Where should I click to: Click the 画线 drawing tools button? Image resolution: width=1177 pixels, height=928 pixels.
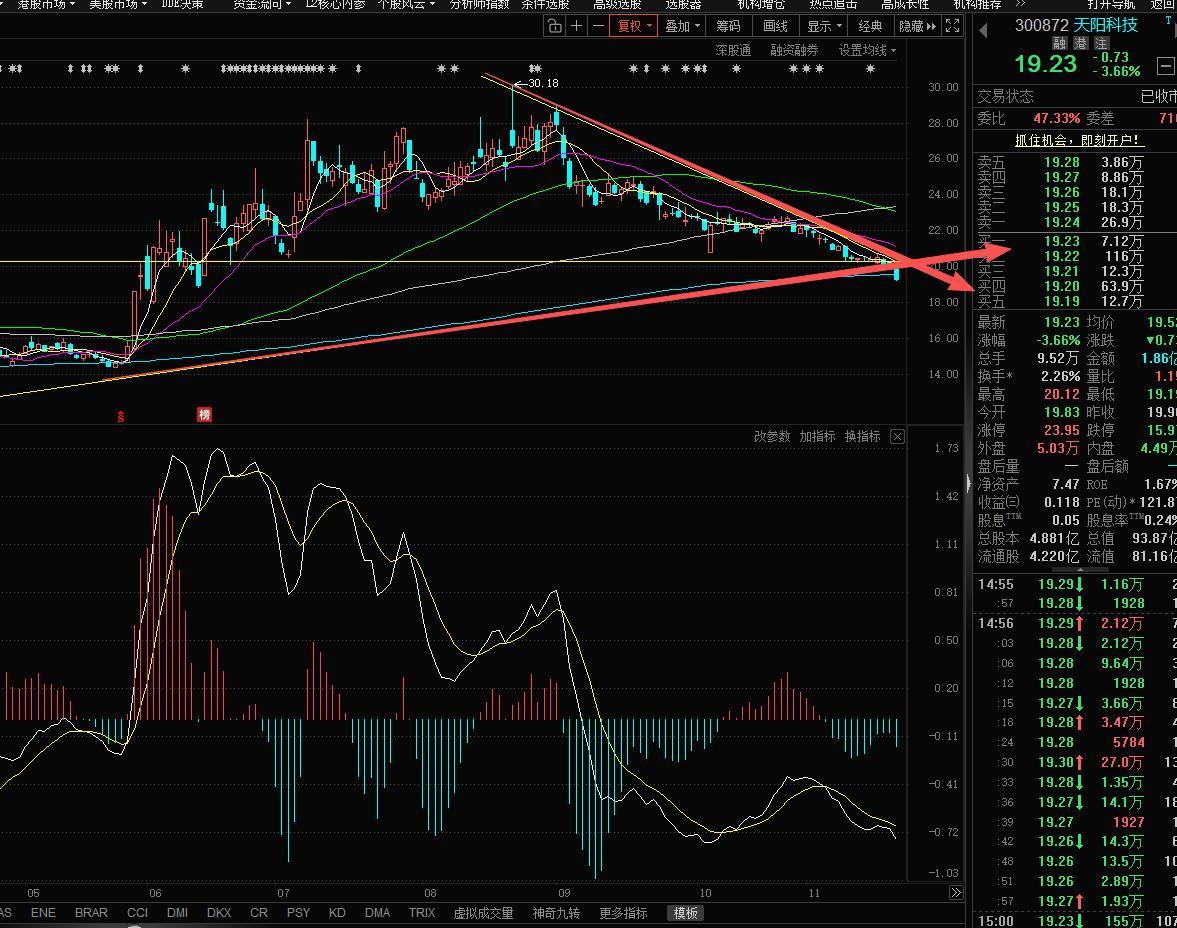tap(775, 26)
